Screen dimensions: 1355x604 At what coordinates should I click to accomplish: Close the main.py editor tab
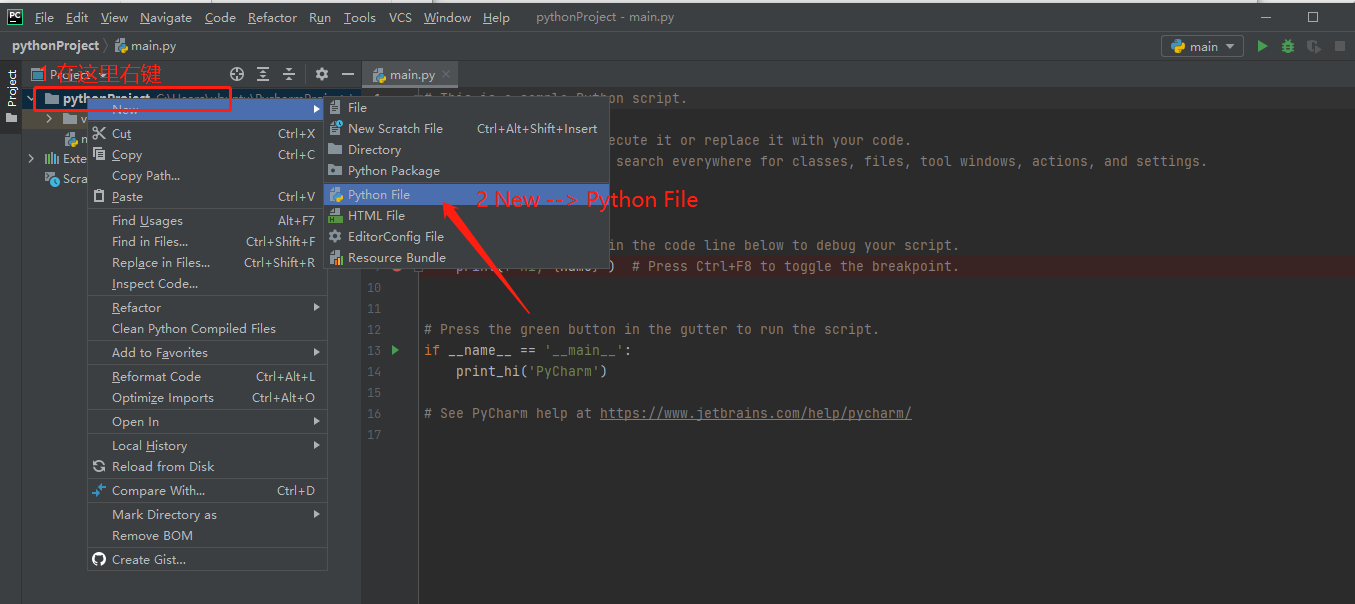(x=446, y=74)
